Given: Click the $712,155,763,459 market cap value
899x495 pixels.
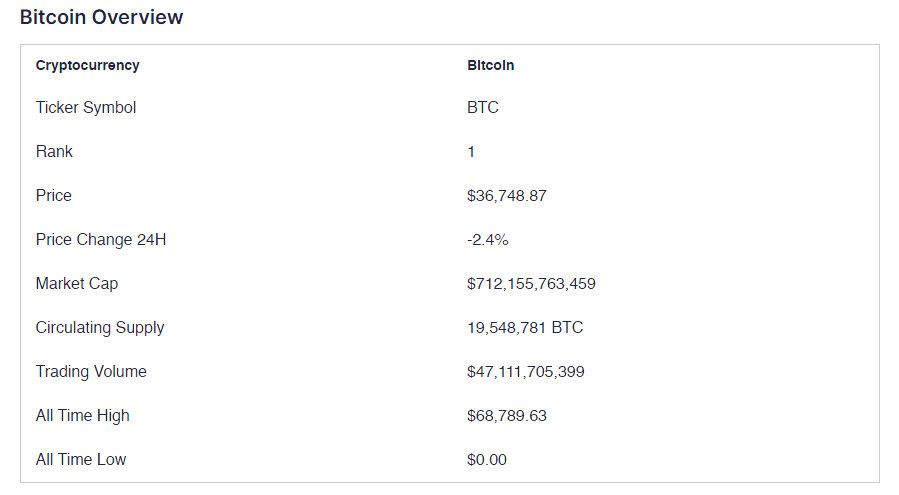Looking at the screenshot, I should click(531, 284).
